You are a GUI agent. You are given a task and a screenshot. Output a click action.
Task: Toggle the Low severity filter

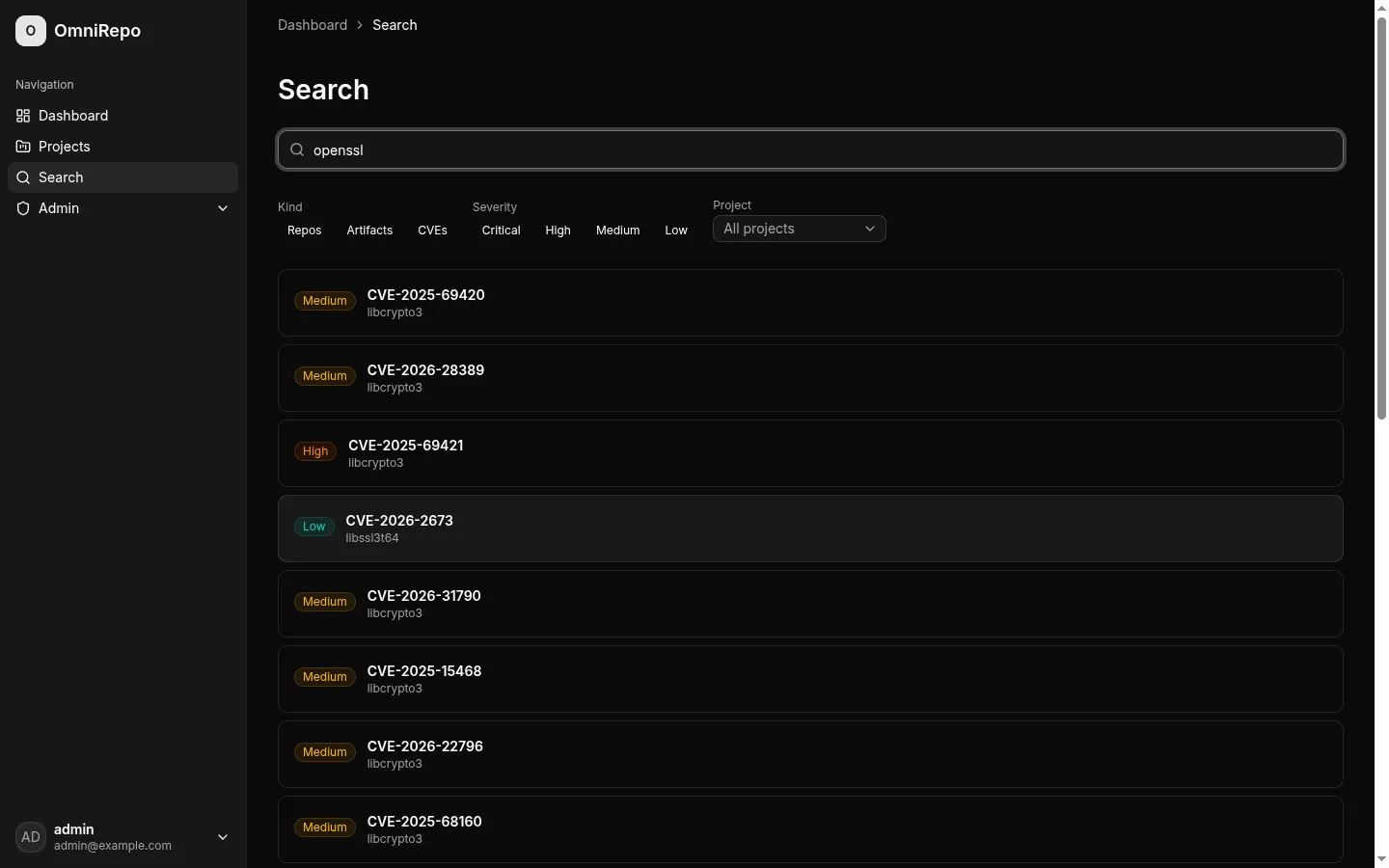[676, 231]
